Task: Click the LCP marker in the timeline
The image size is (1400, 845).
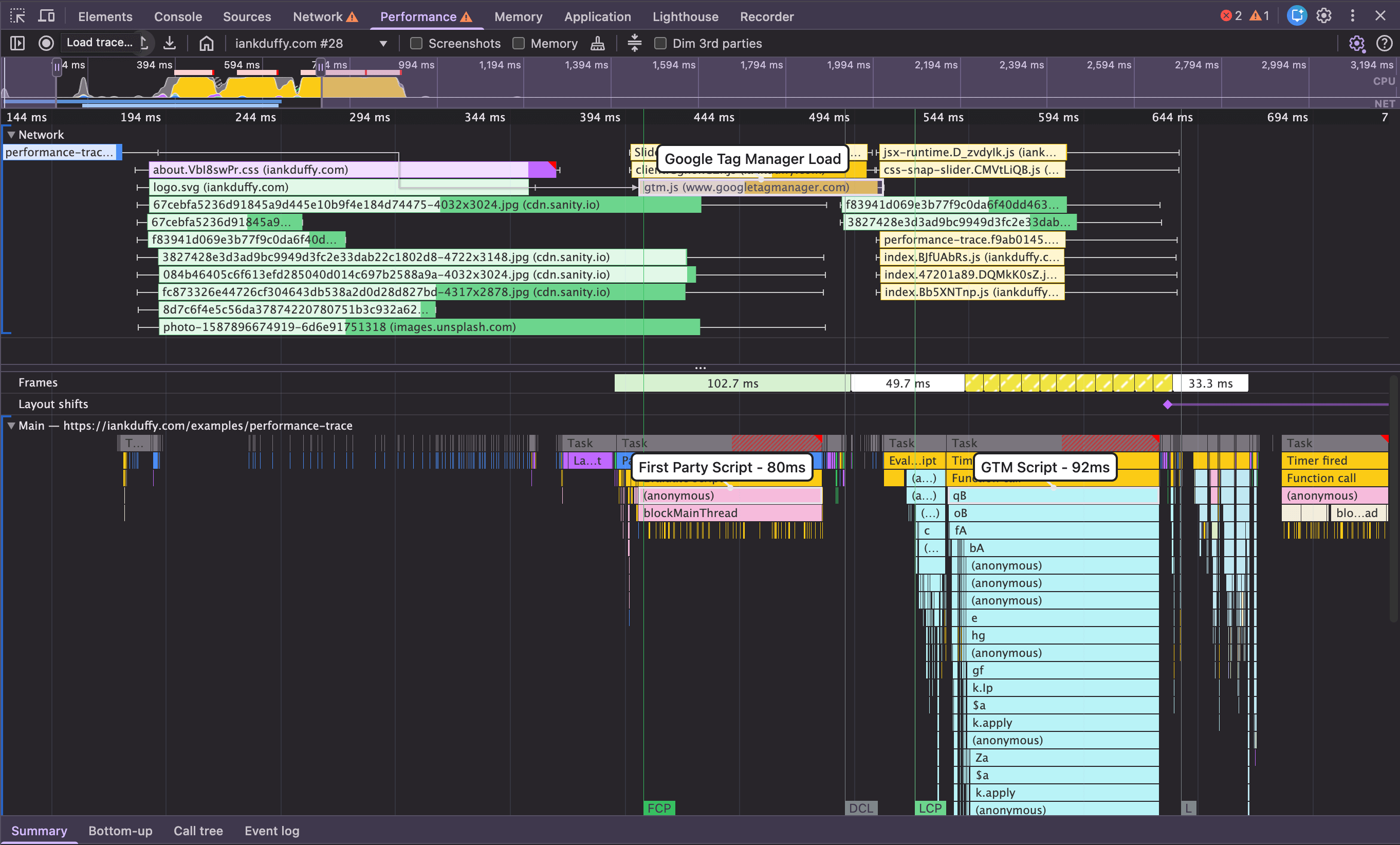Action: click(930, 807)
